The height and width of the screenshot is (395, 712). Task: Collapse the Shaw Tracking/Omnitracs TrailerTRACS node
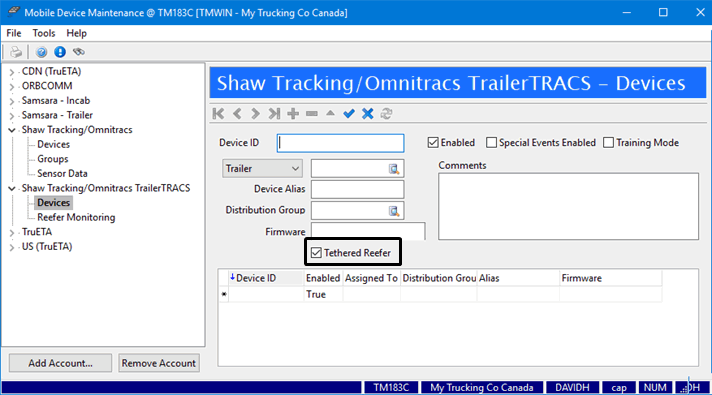(x=12, y=188)
